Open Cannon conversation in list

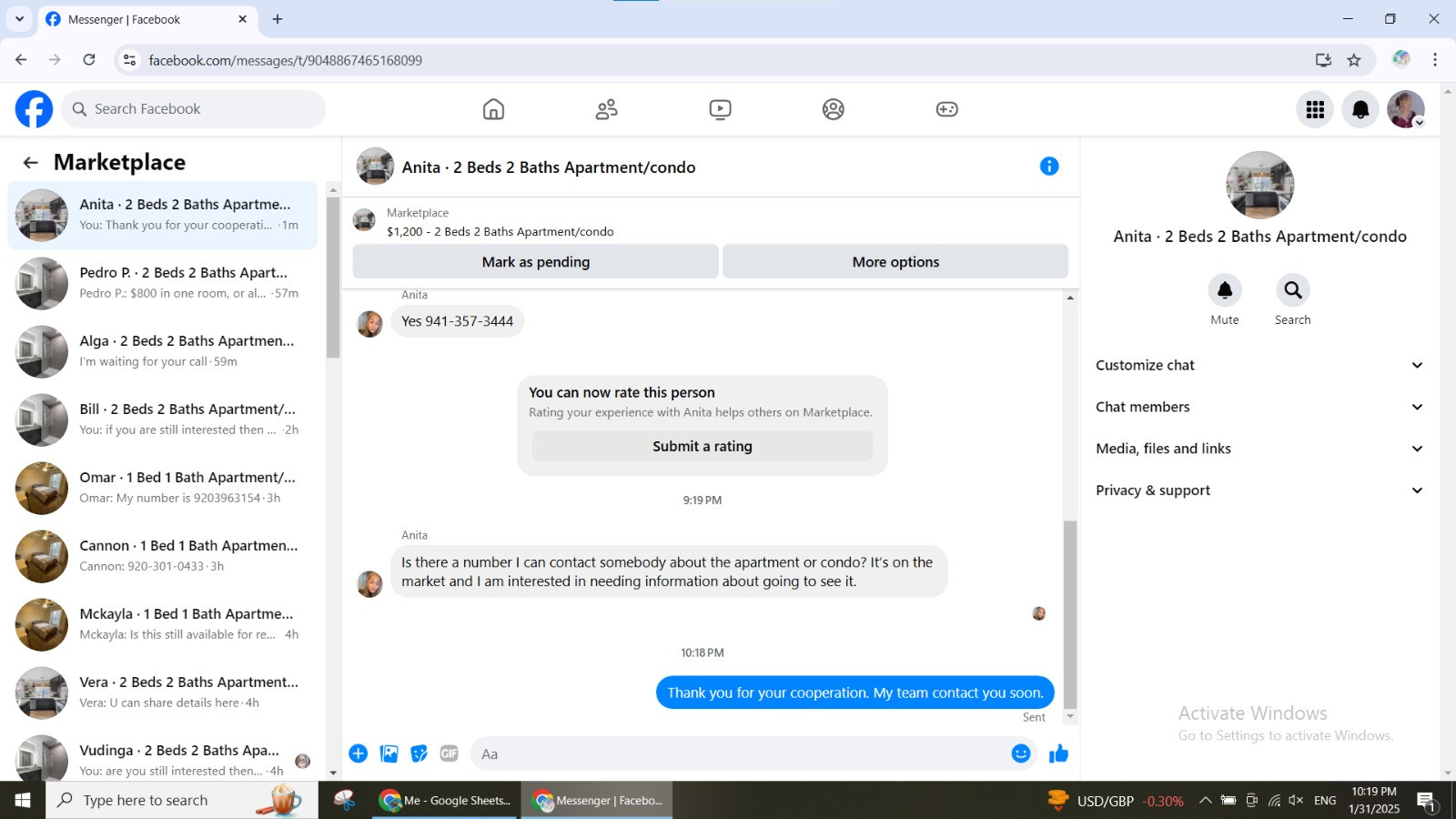pyautogui.click(x=164, y=556)
